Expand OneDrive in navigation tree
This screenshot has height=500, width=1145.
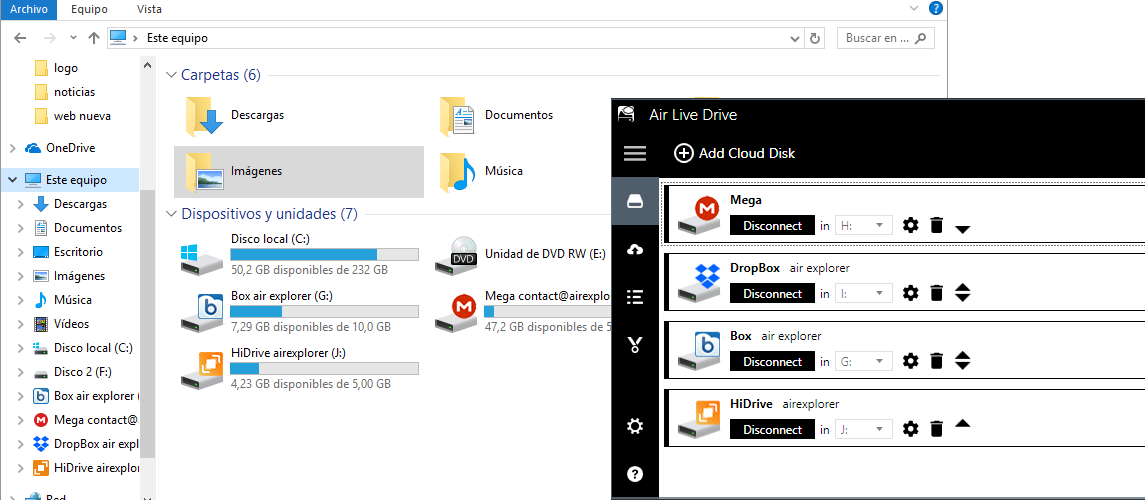tap(12, 148)
